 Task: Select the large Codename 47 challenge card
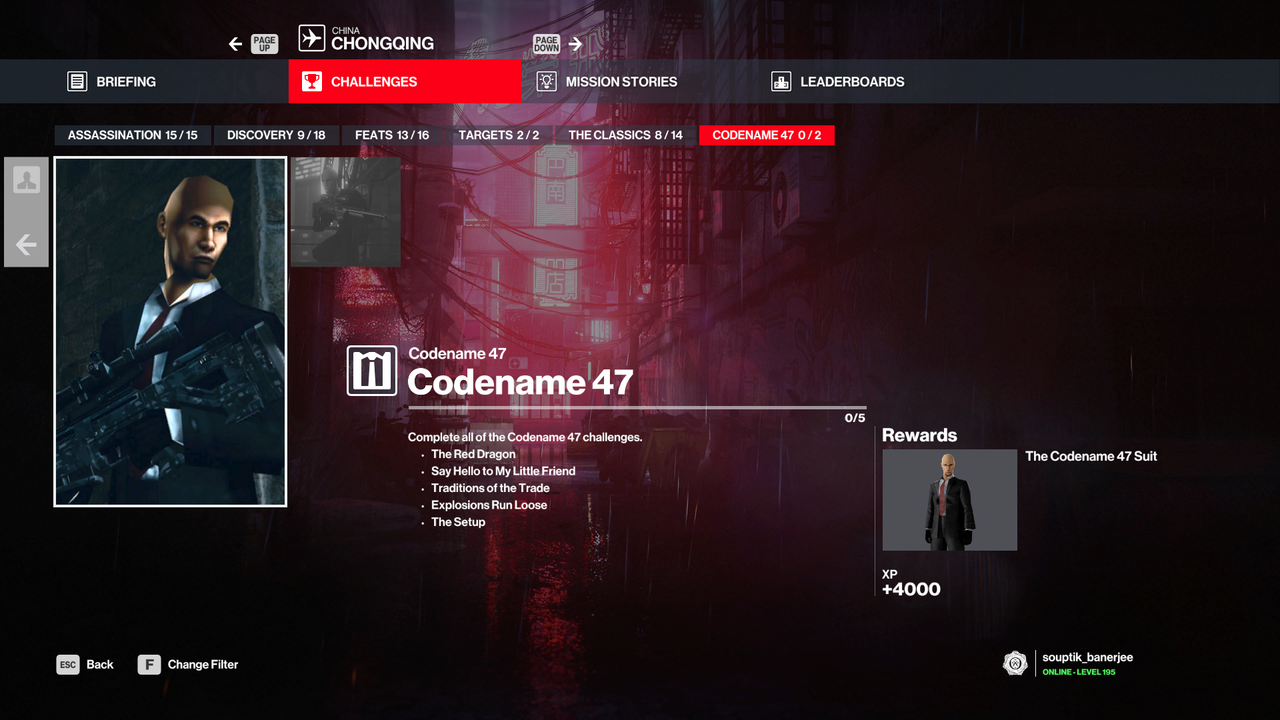[x=170, y=332]
